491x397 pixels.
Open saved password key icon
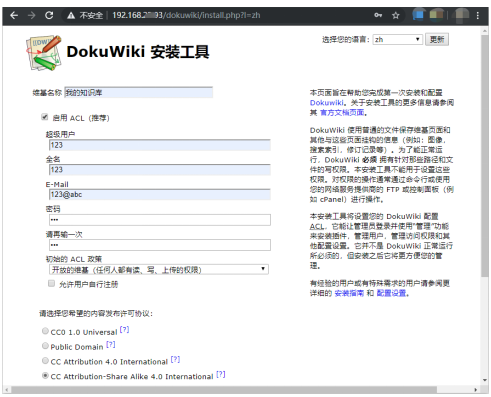[378, 15]
